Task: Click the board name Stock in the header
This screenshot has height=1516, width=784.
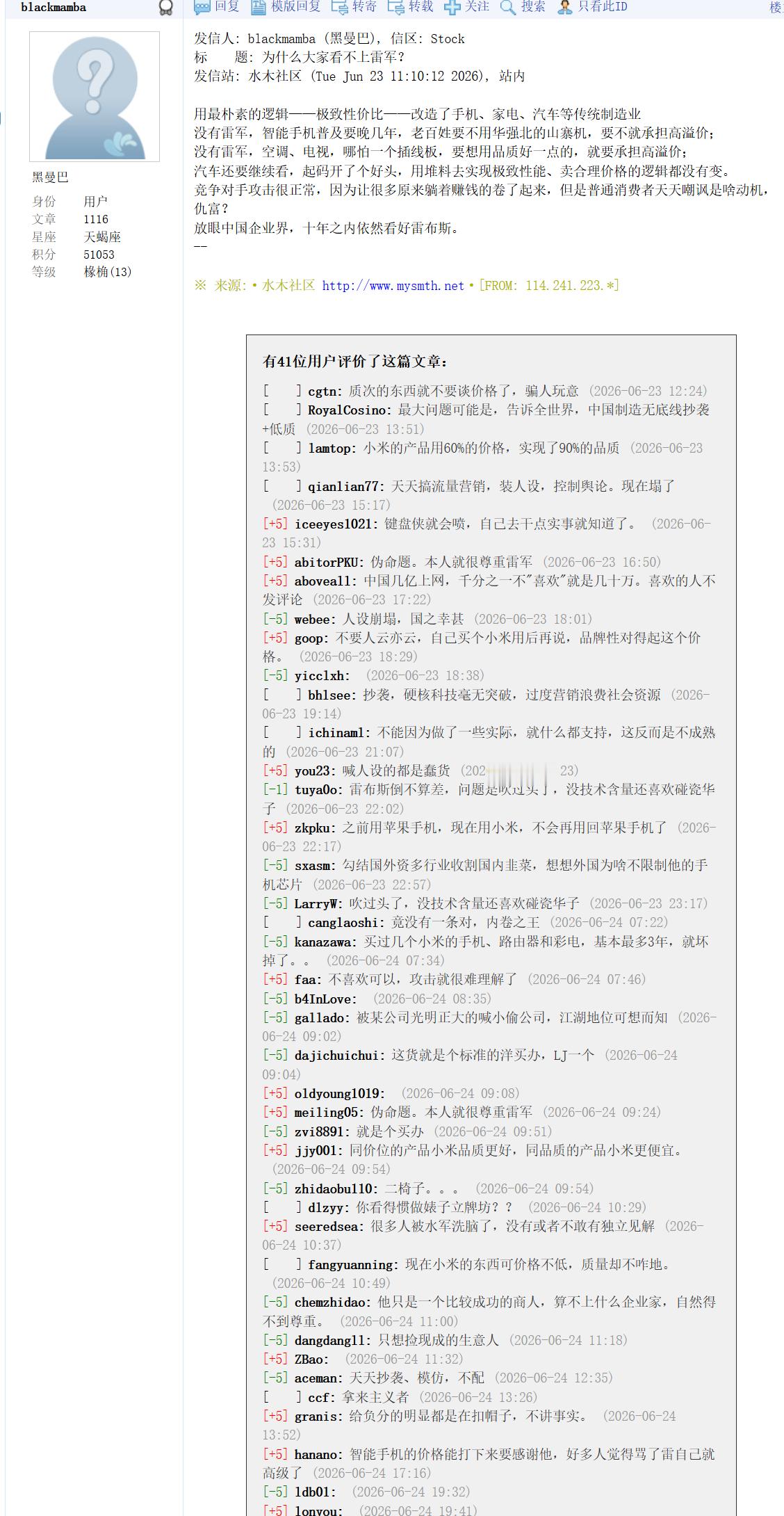Action: [448, 39]
